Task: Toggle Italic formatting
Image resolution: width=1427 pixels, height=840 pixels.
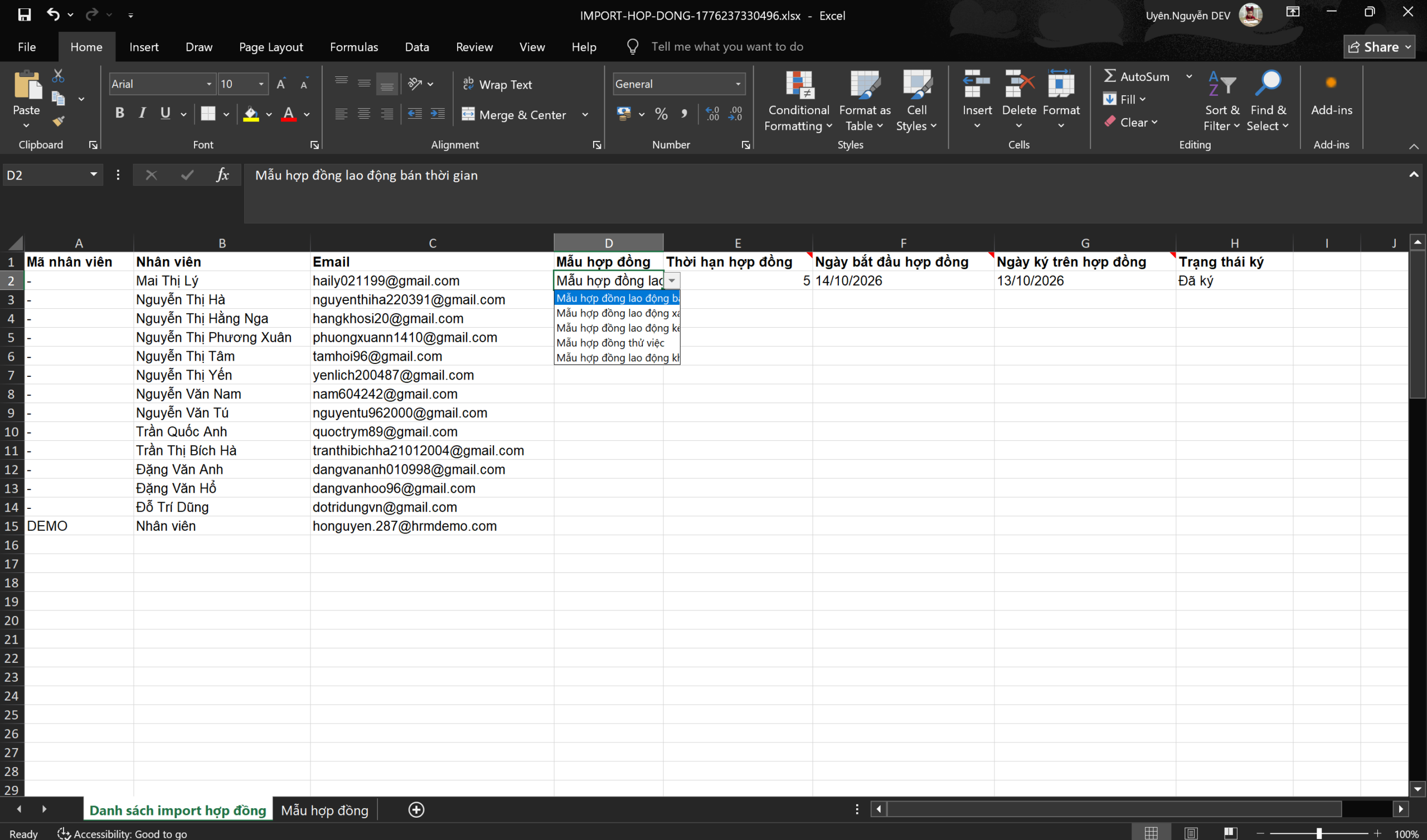Action: click(142, 113)
